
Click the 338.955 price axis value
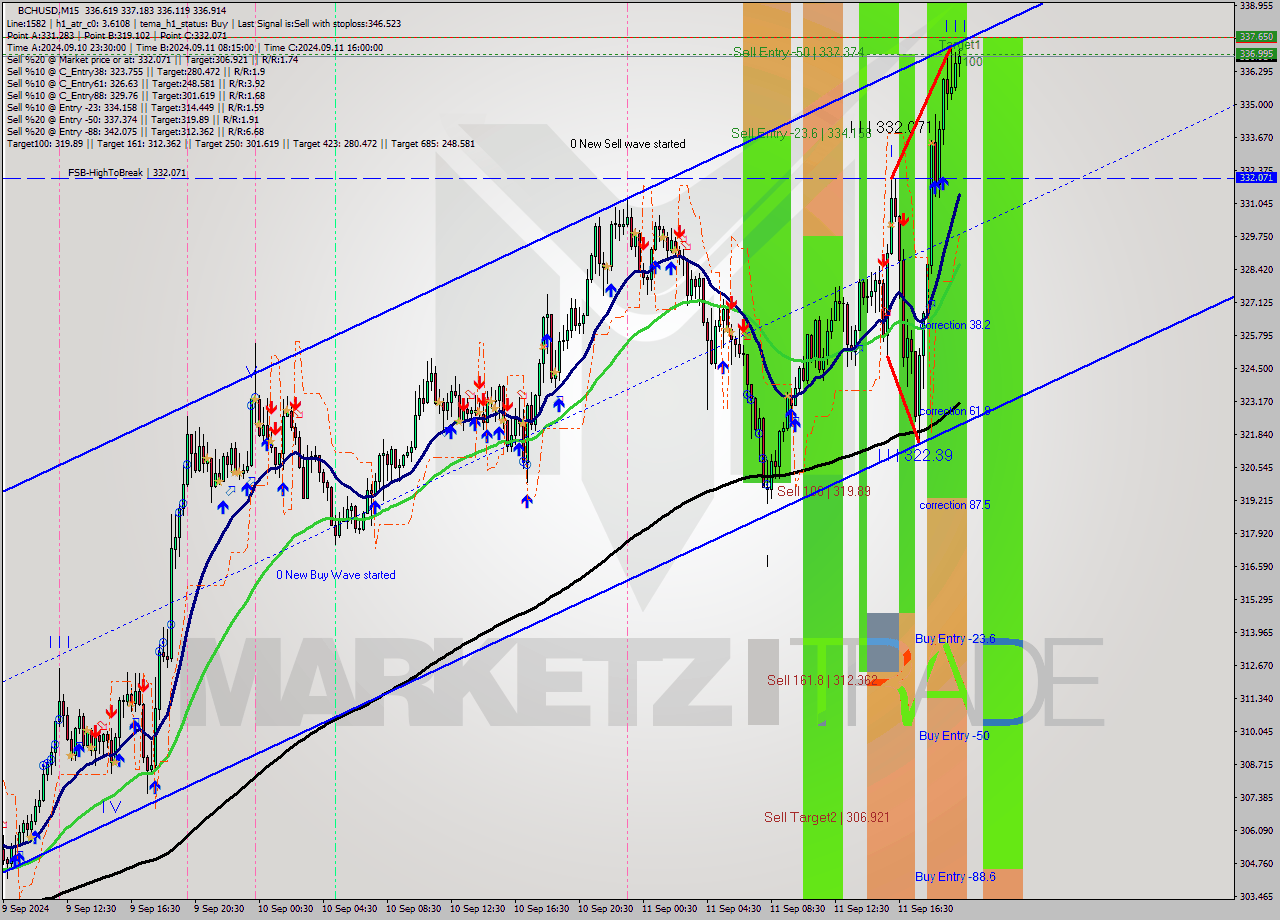click(x=1256, y=5)
